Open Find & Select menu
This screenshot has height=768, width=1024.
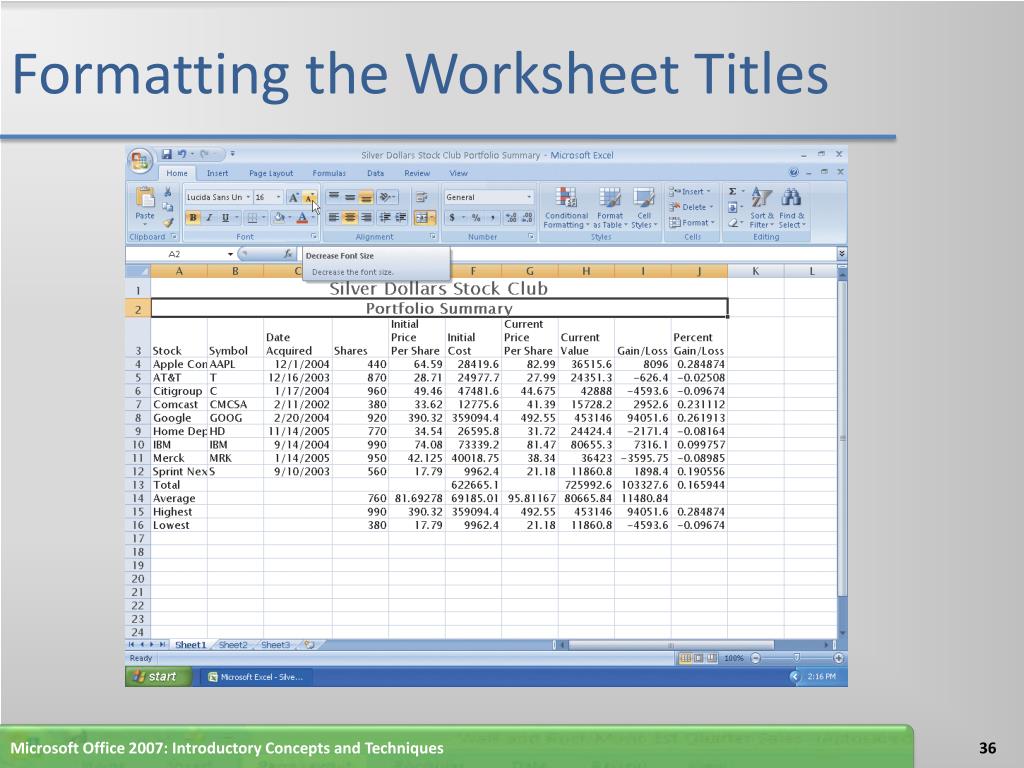792,208
